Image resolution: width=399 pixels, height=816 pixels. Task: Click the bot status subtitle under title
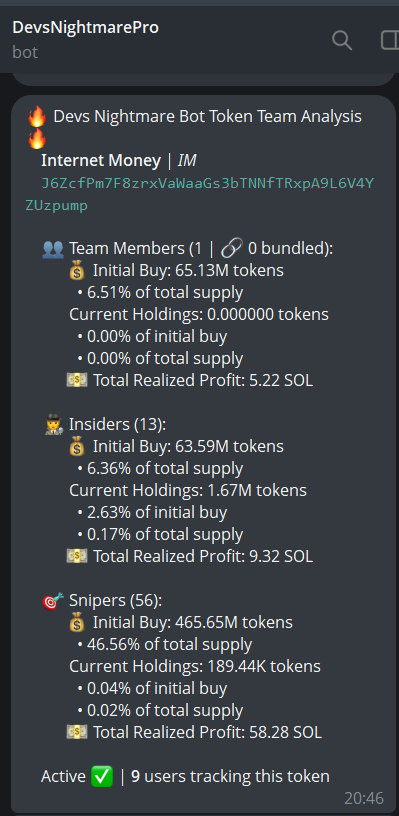pos(25,53)
